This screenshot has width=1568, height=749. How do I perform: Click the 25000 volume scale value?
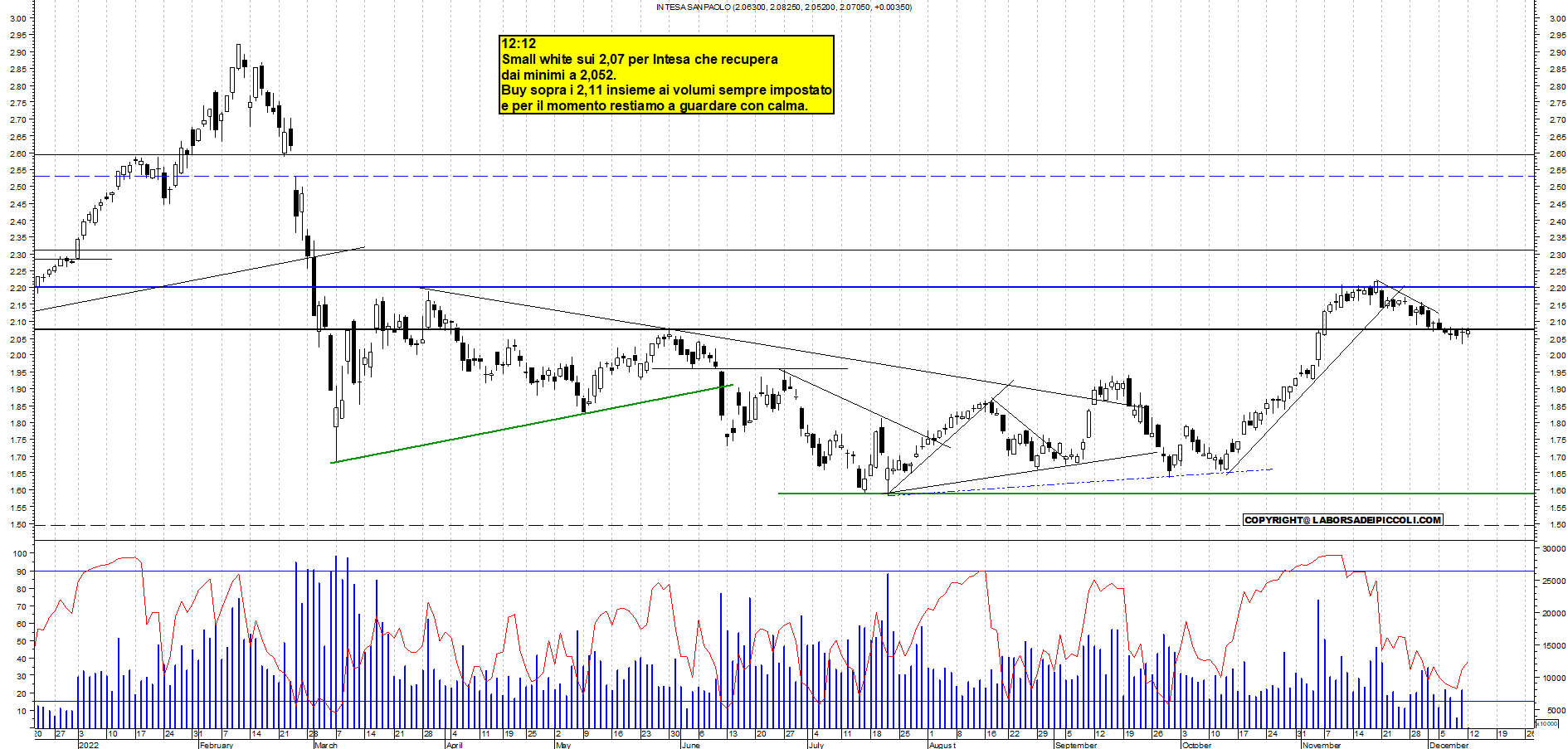pyautogui.click(x=1554, y=581)
